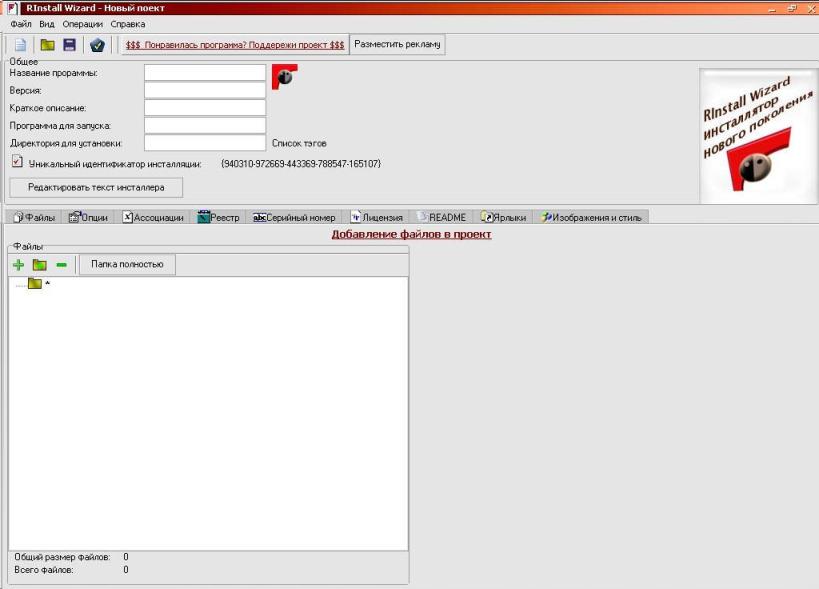
Task: Click the Версия input field
Action: click(205, 90)
